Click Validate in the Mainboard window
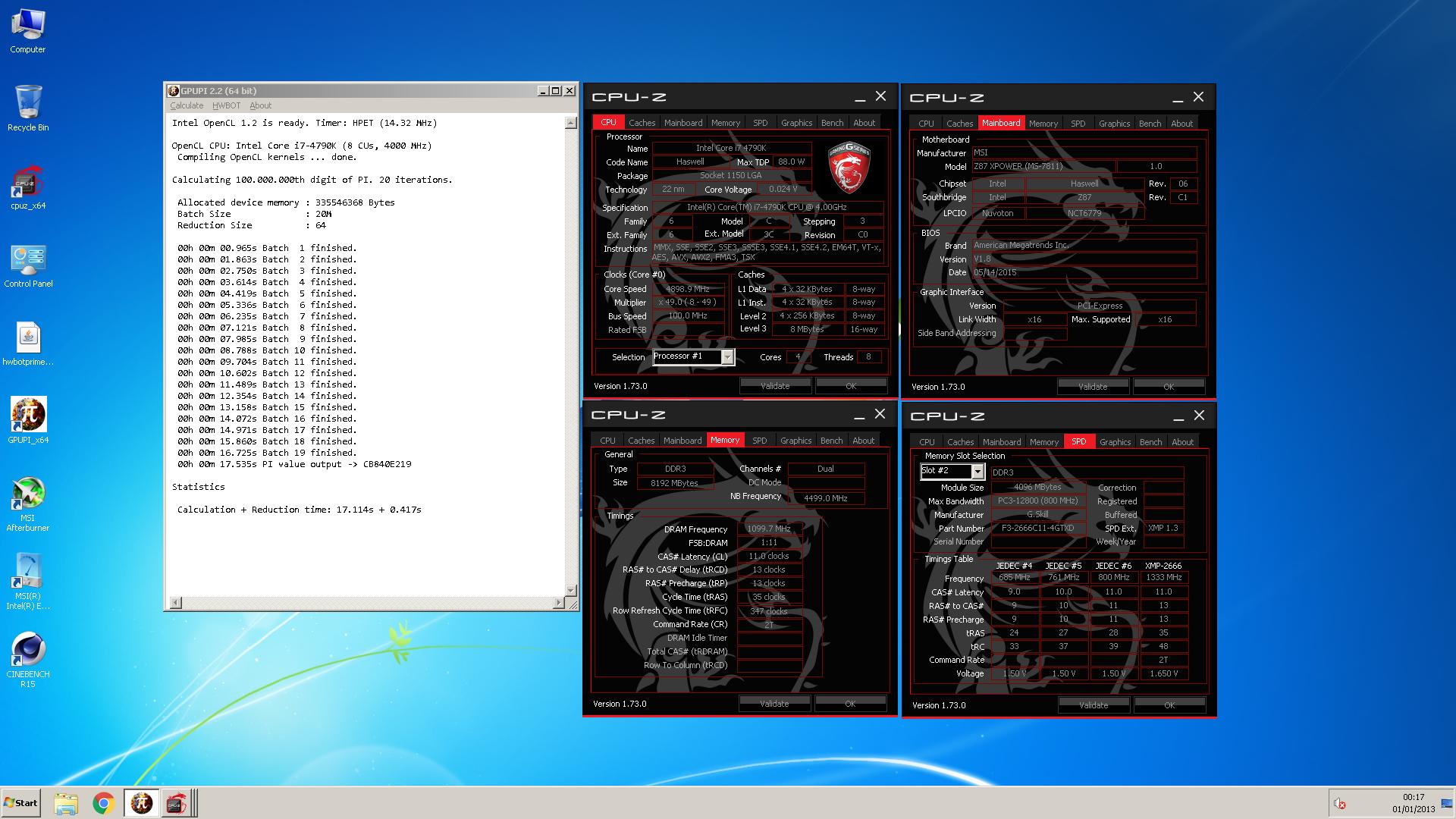 (x=1093, y=387)
